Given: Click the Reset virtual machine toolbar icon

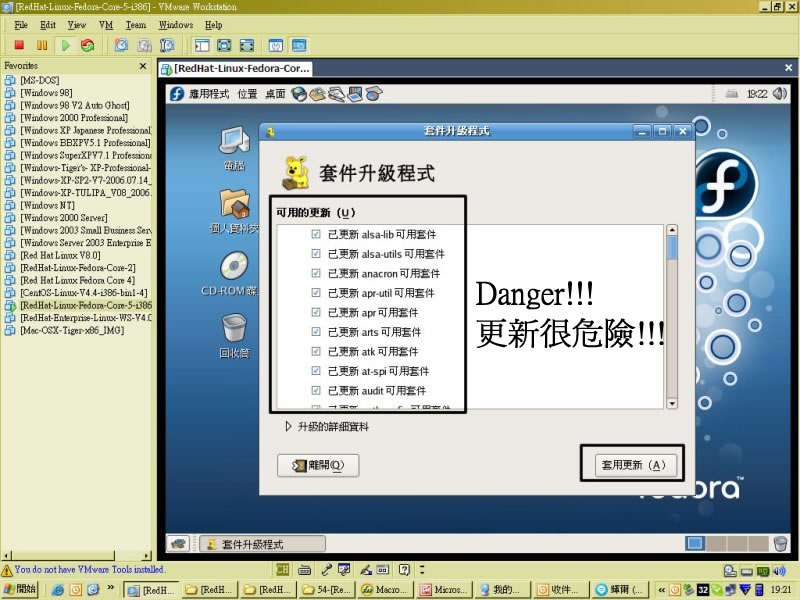Looking at the screenshot, I should [88, 45].
